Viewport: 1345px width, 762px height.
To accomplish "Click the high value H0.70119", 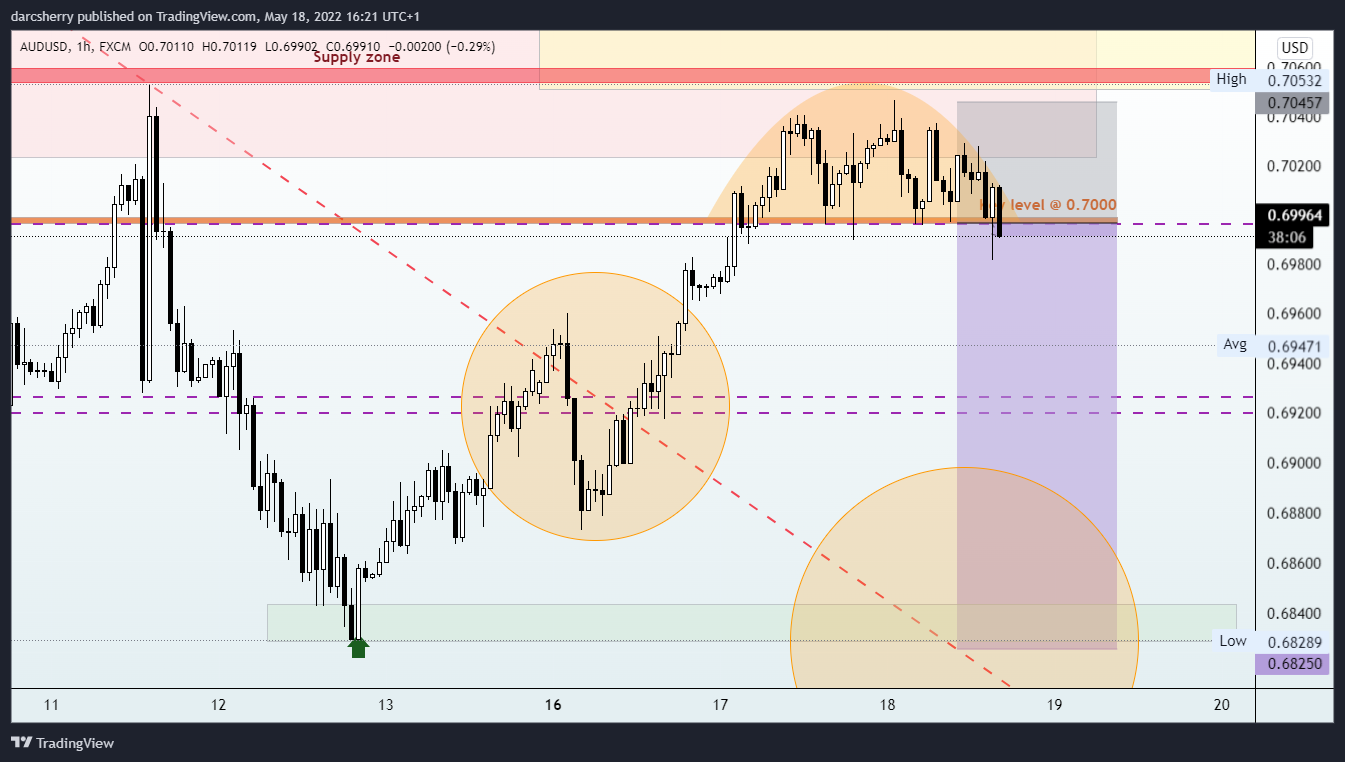I will (x=229, y=46).
